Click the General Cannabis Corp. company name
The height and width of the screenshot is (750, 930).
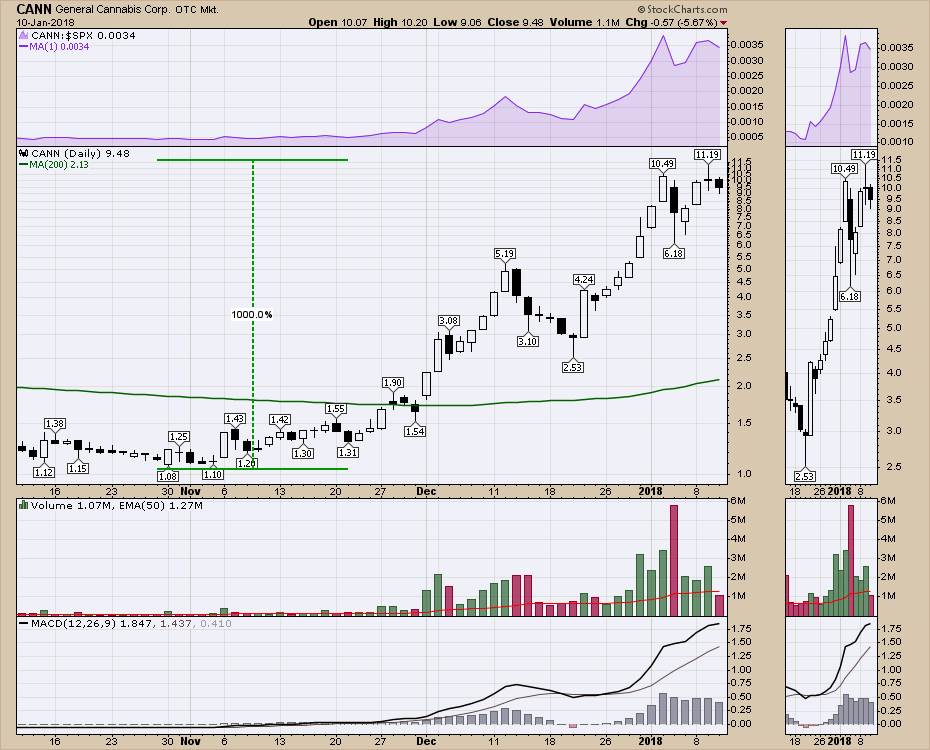pyautogui.click(x=112, y=9)
